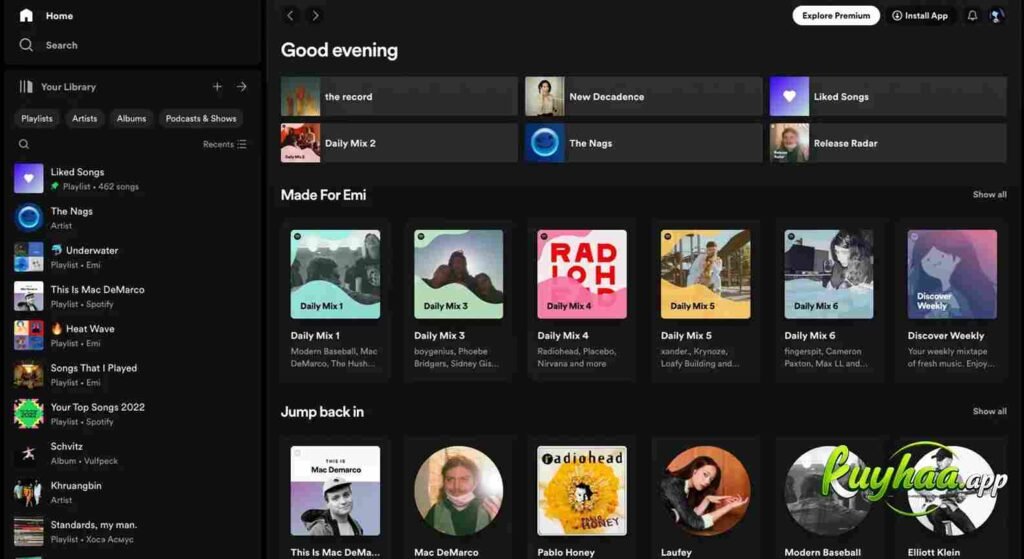Viewport: 1024px width, 559px height.
Task: Show all Jump back in items
Action: tap(989, 411)
